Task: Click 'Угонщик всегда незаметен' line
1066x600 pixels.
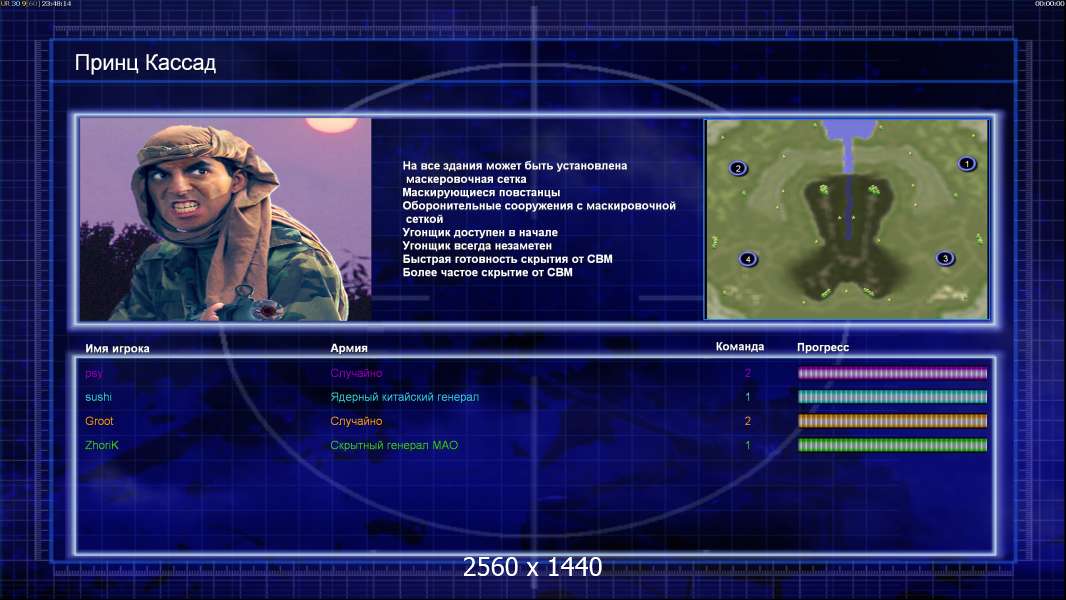Action: coord(477,245)
